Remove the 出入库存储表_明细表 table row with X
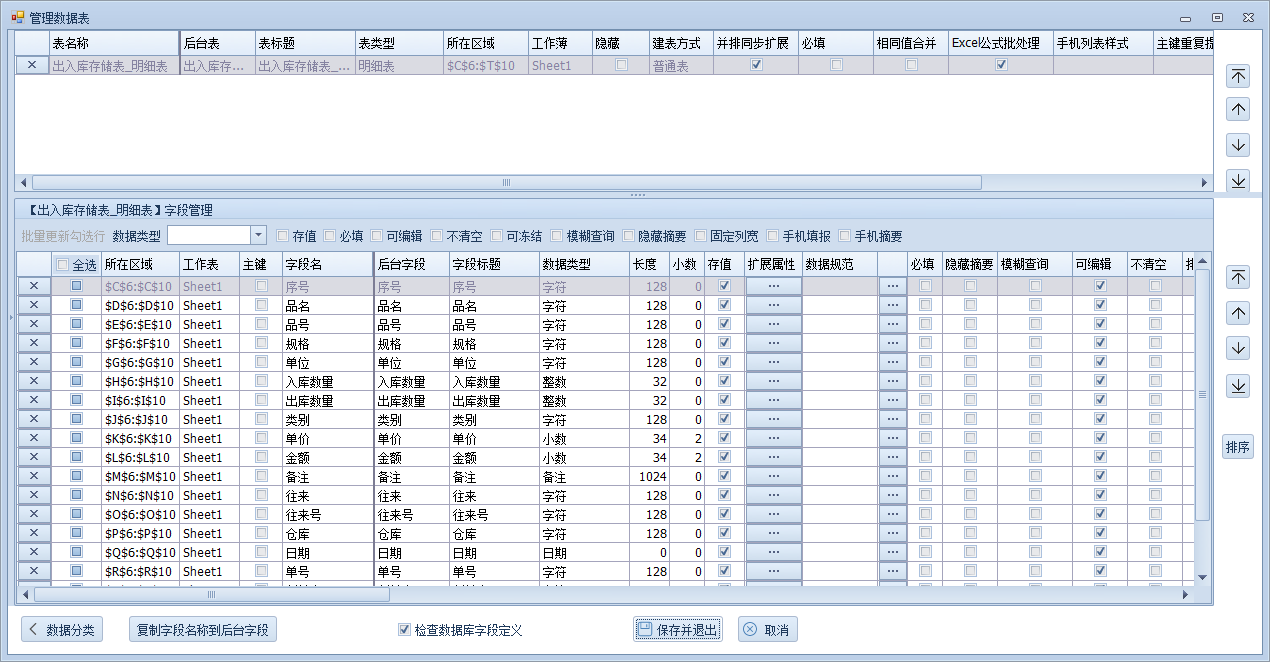Image resolution: width=1270 pixels, height=662 pixels. point(32,65)
